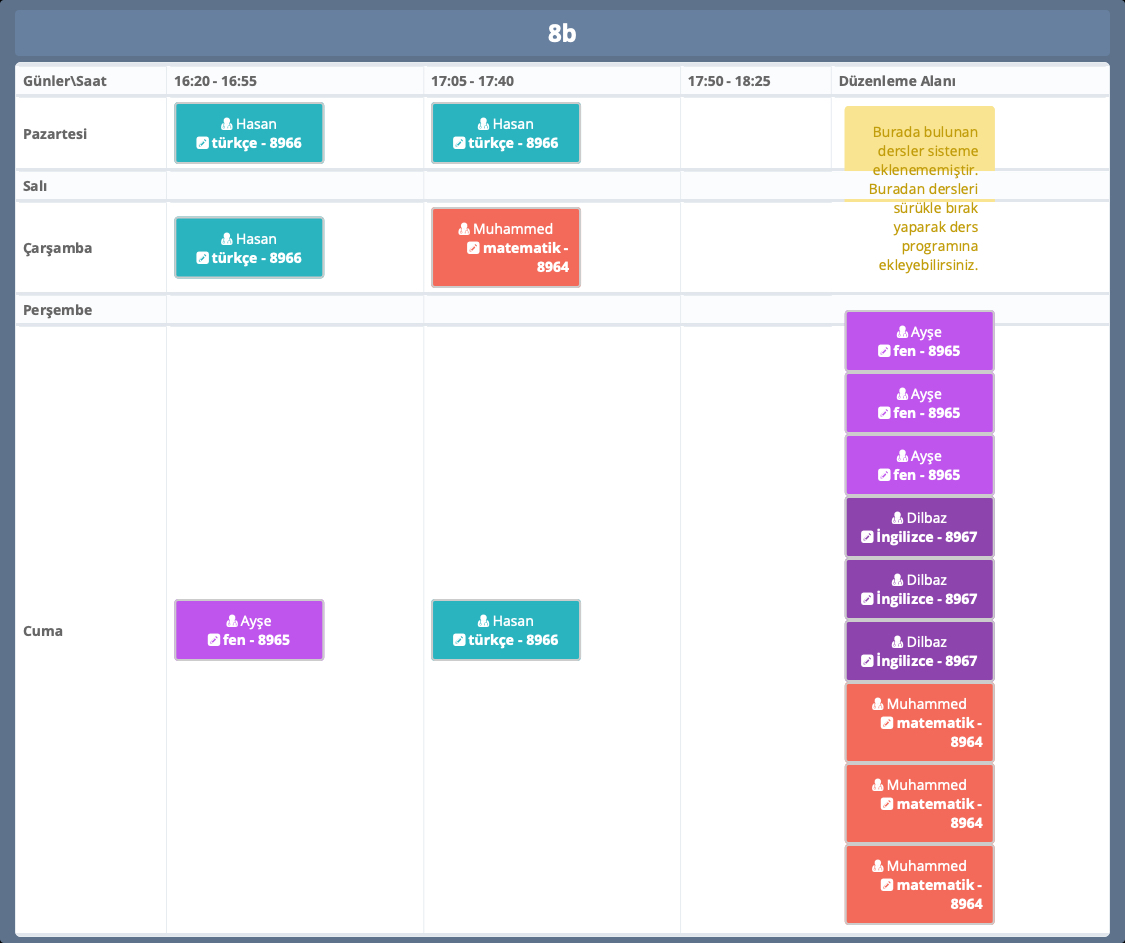Click edit icon on Wednesday matematik card
1125x943 pixels.
coord(473,248)
